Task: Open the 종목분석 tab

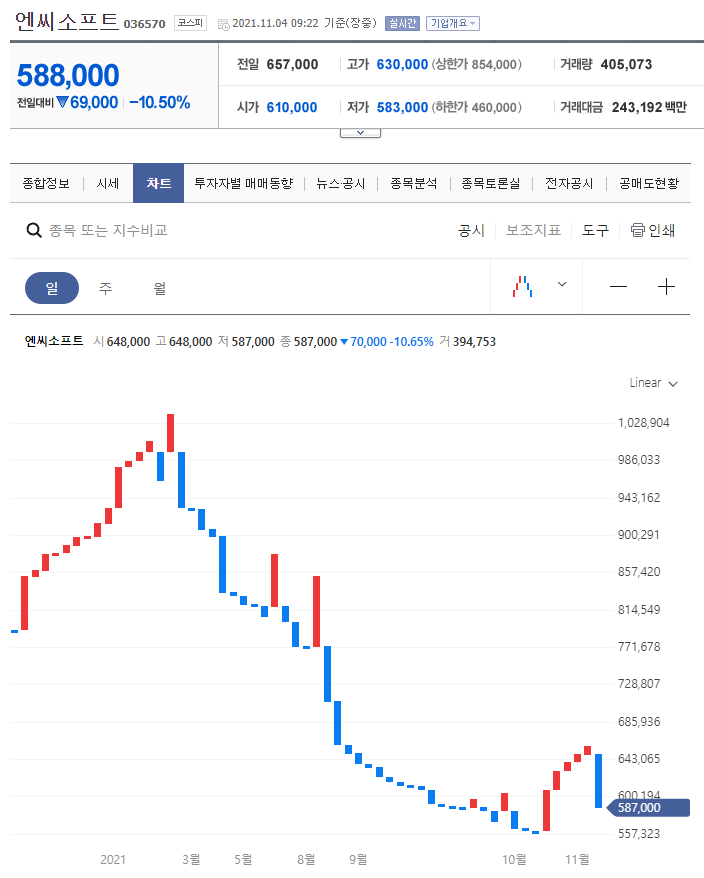Action: point(413,184)
